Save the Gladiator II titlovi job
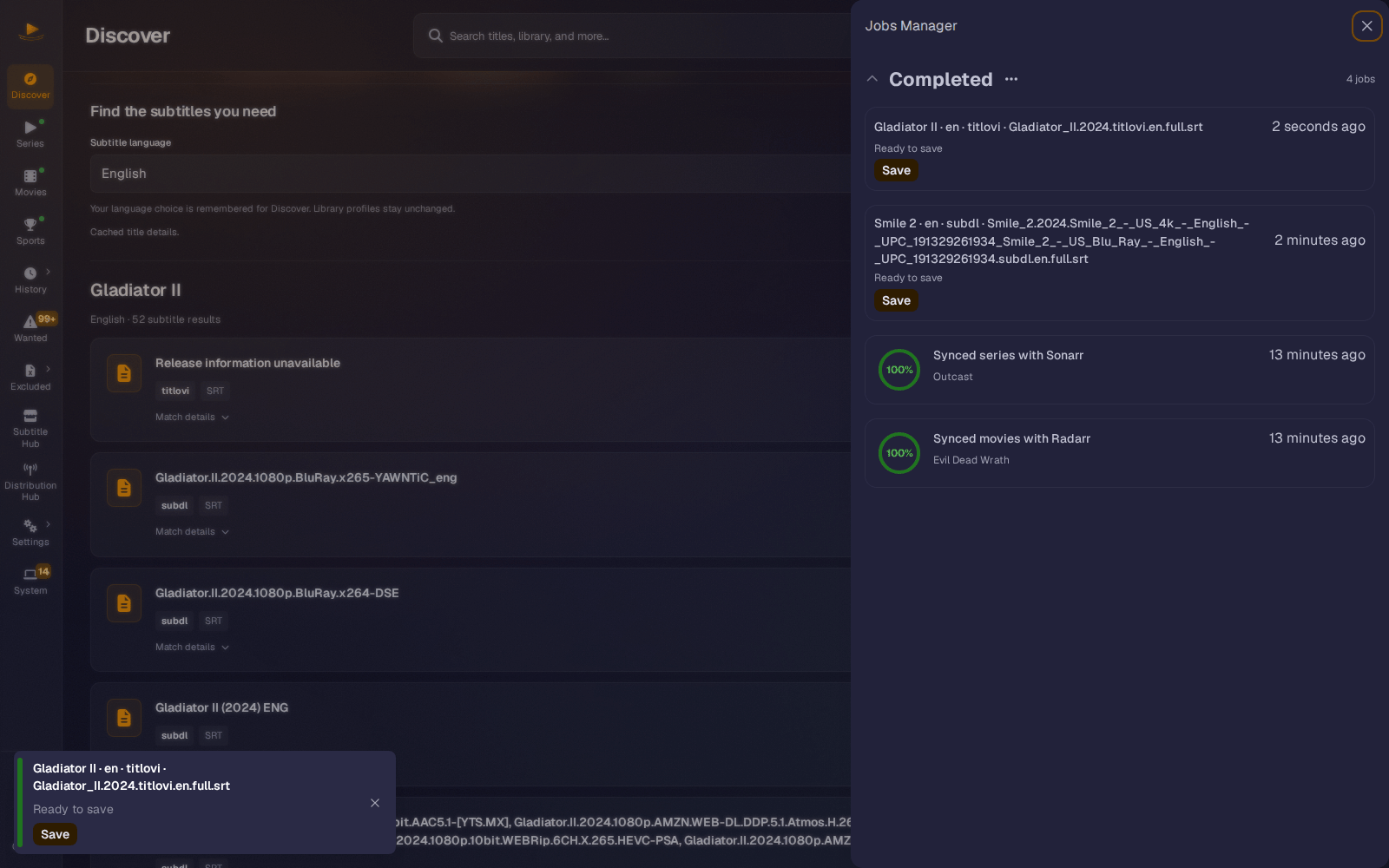Image resolution: width=1389 pixels, height=868 pixels. 896,171
